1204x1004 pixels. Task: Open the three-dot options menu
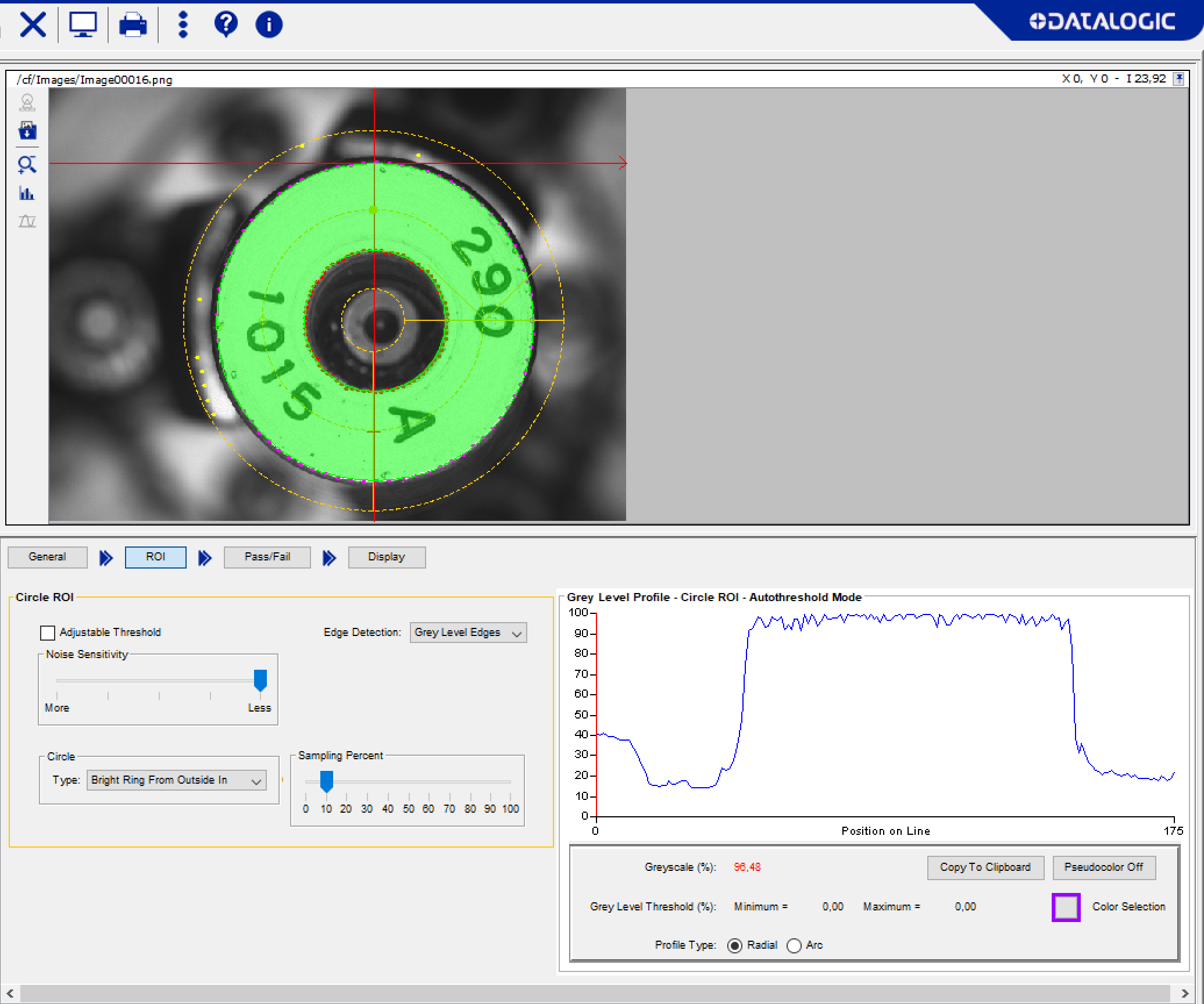183,24
